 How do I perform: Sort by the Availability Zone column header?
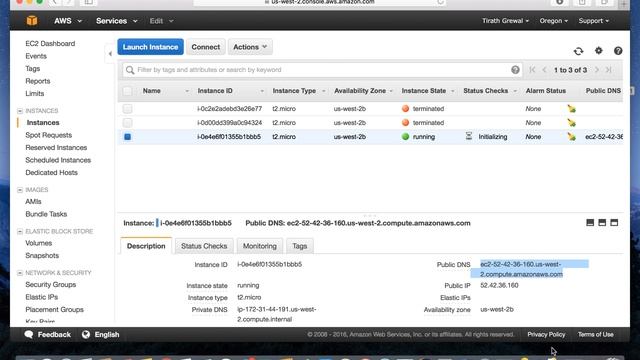[360, 91]
